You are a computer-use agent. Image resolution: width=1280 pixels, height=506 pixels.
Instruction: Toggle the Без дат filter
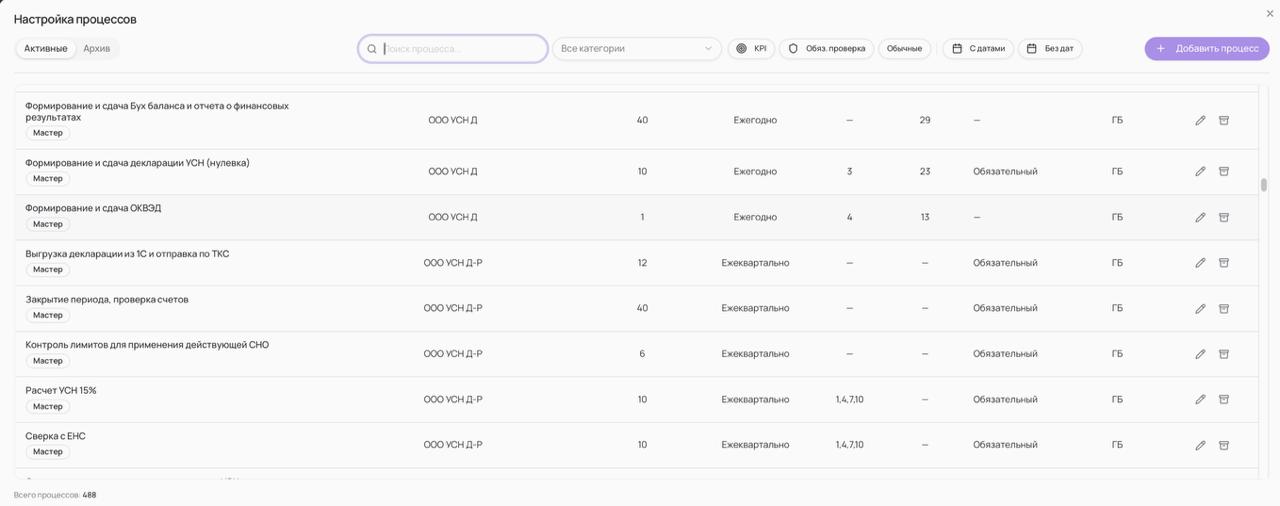coord(1050,48)
